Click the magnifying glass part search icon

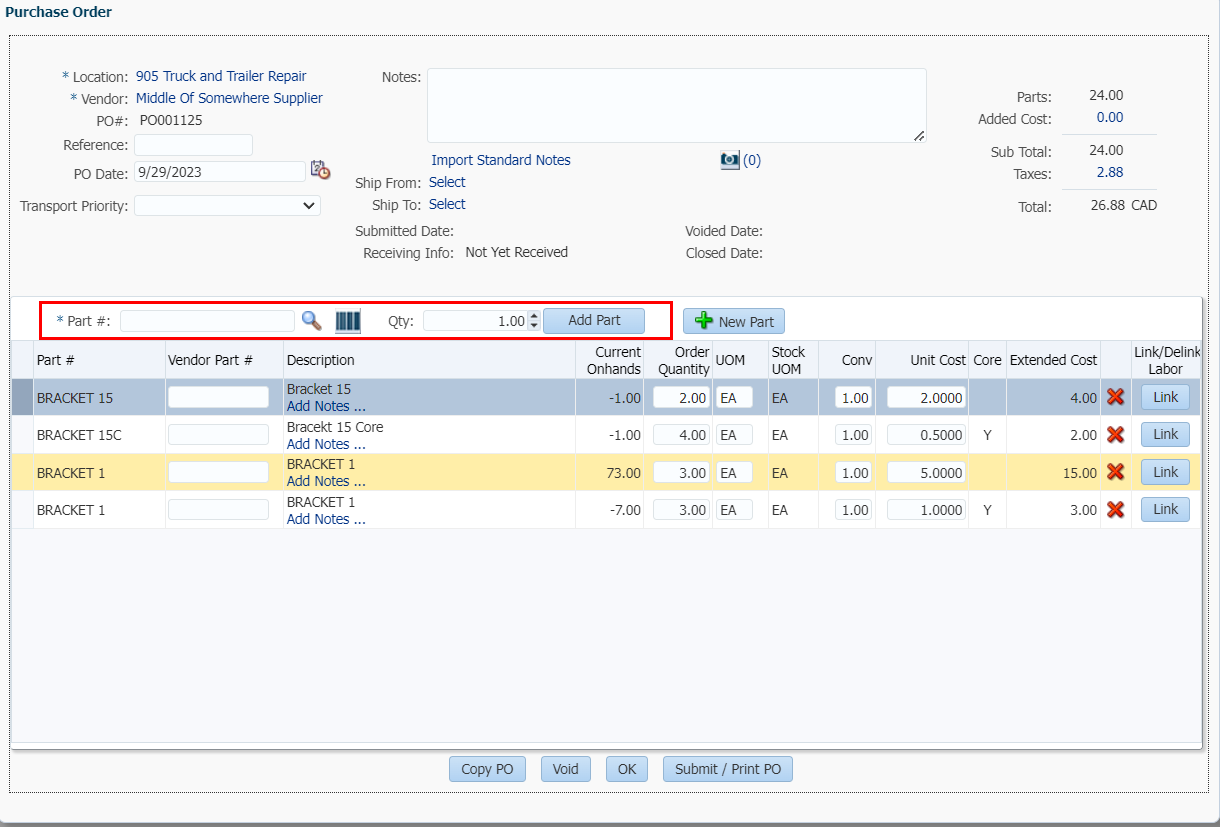pyautogui.click(x=312, y=321)
